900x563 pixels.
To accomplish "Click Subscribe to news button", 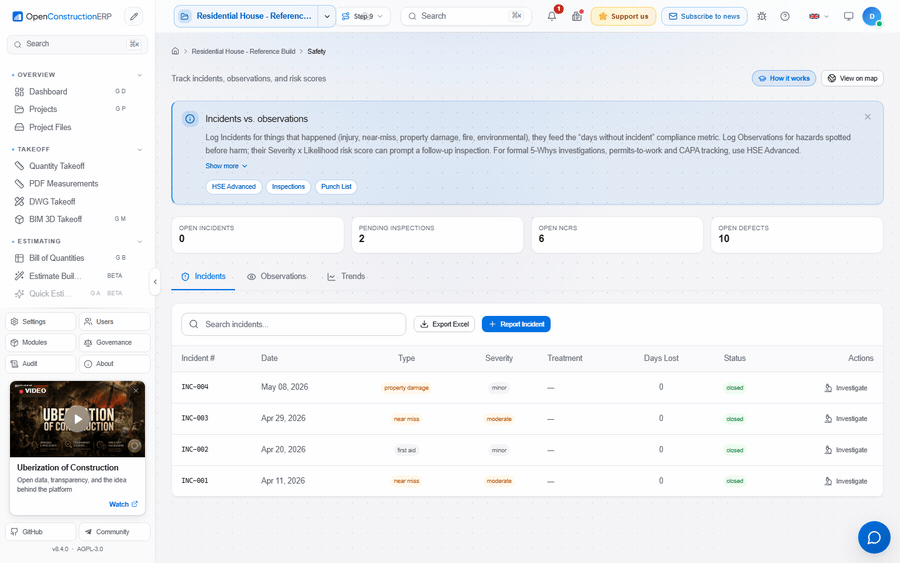I will coord(704,16).
